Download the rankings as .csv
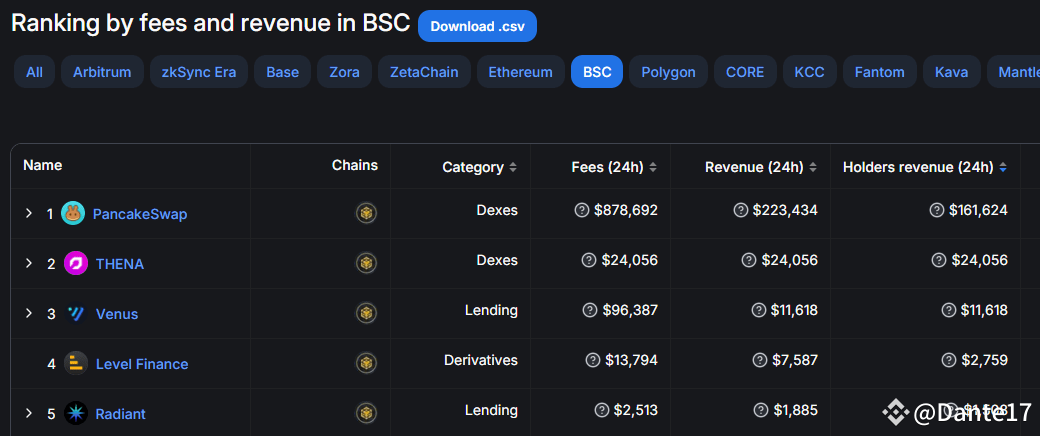Viewport: 1040px width, 436px height. [478, 27]
